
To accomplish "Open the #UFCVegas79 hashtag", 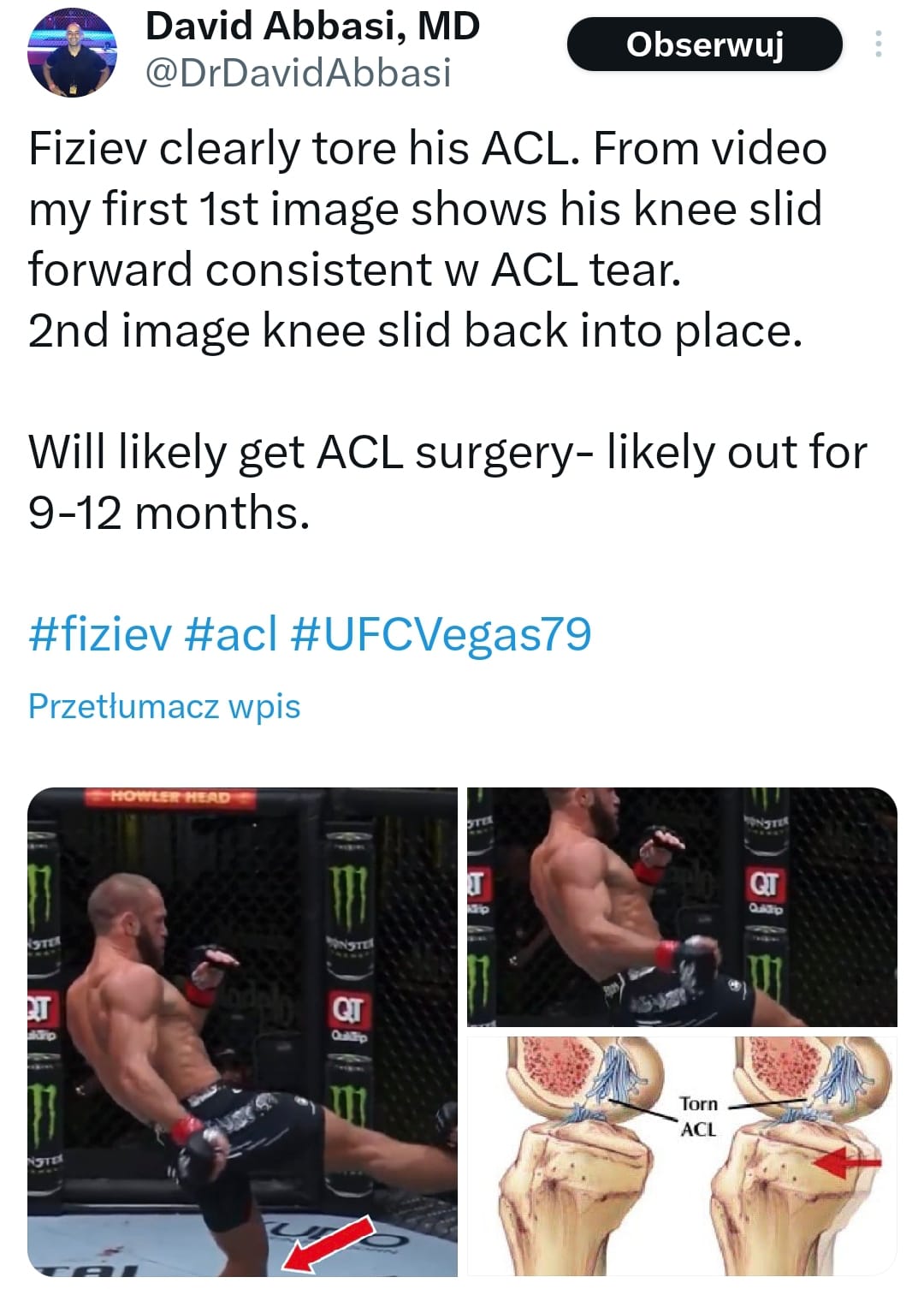I will (441, 635).
